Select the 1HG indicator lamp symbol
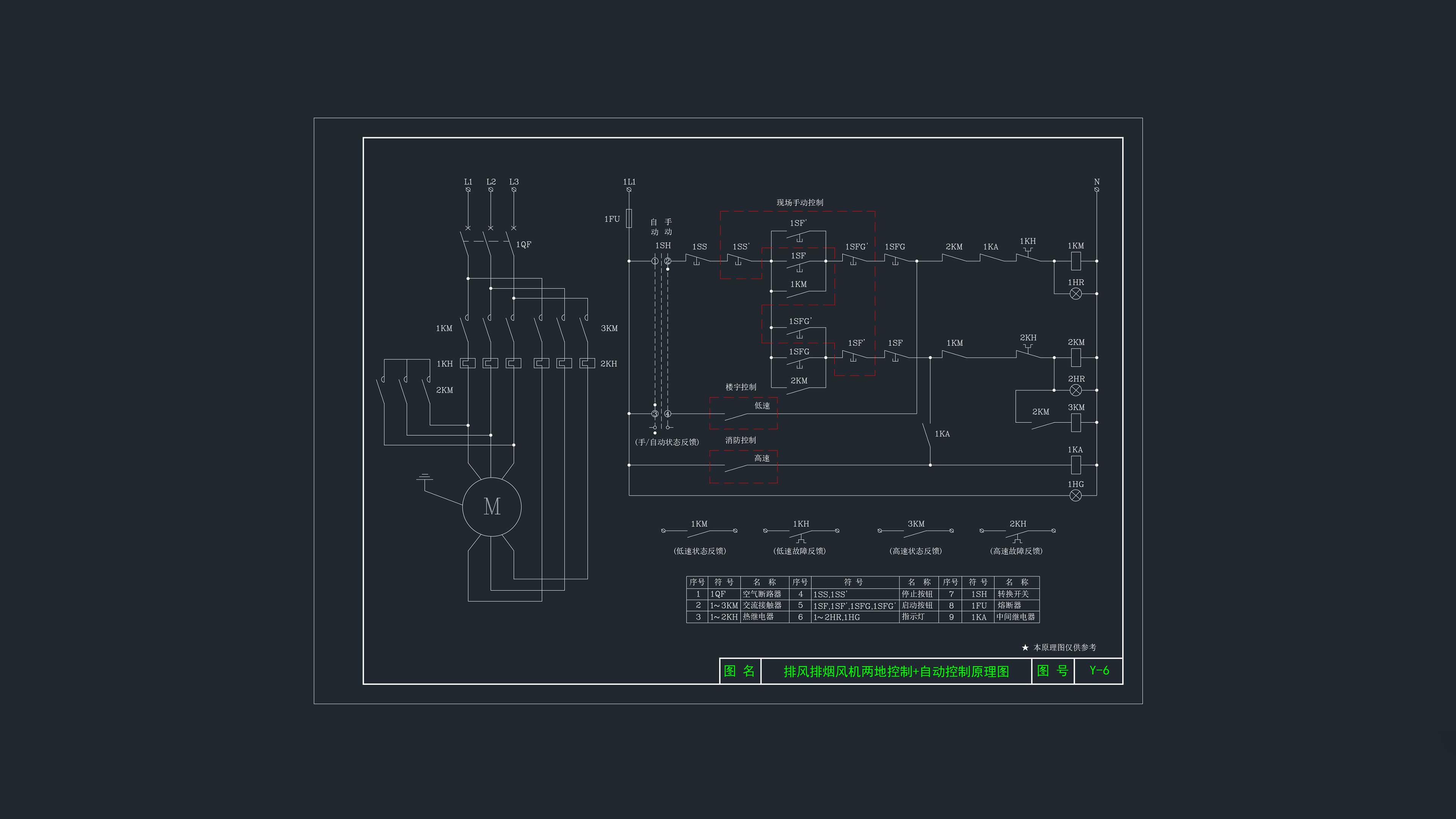 pyautogui.click(x=1076, y=495)
